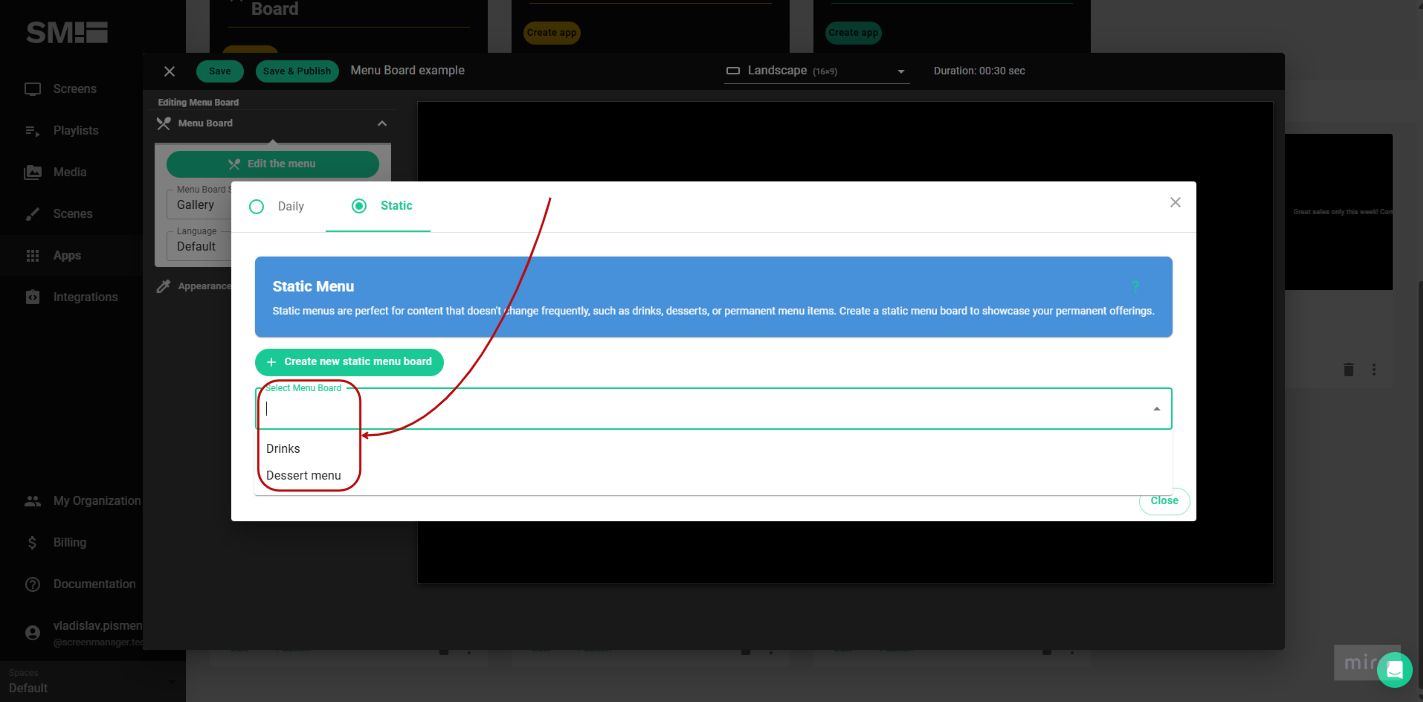Open the Language Default dropdown

(x=197, y=245)
